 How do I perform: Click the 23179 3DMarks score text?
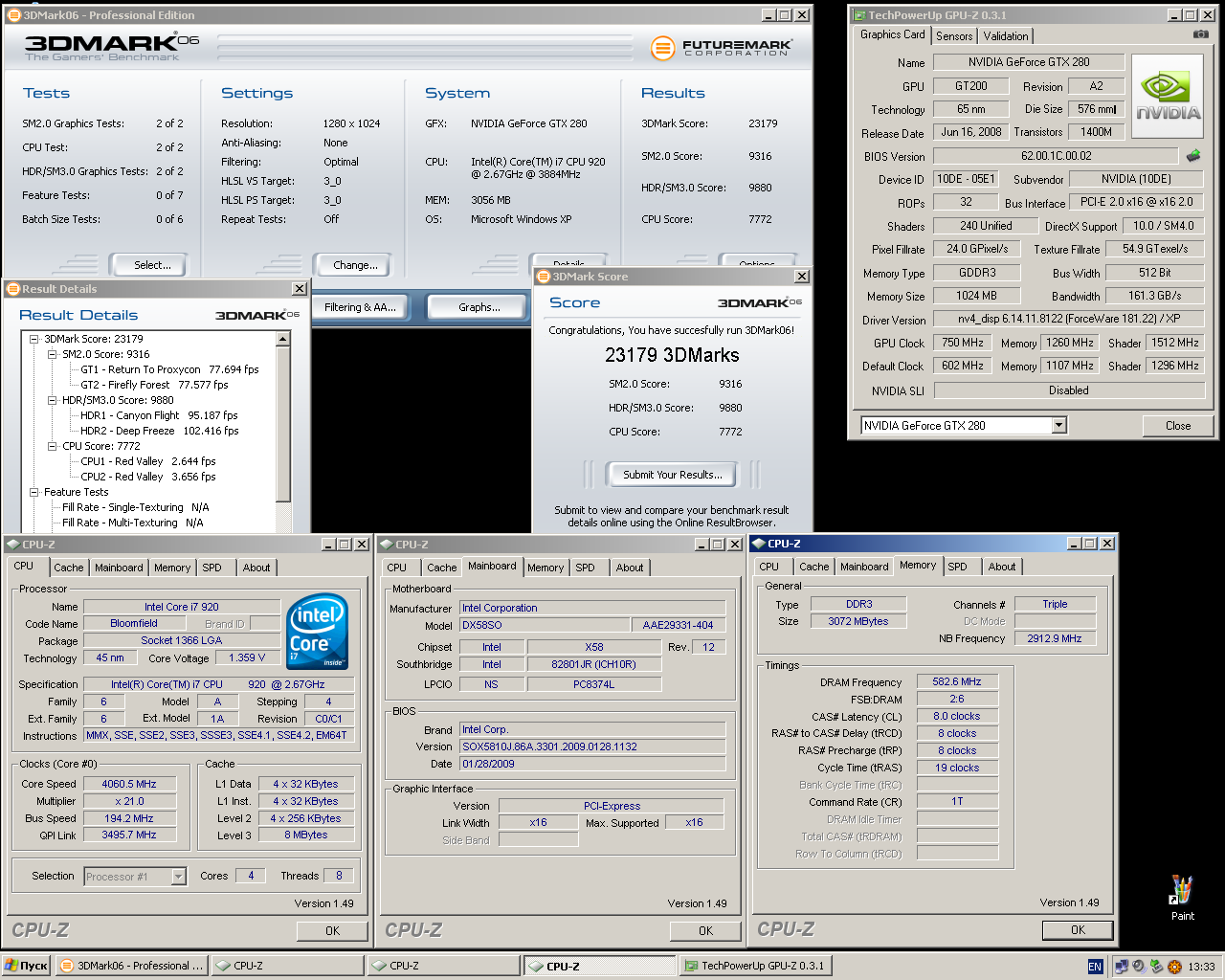[x=672, y=355]
